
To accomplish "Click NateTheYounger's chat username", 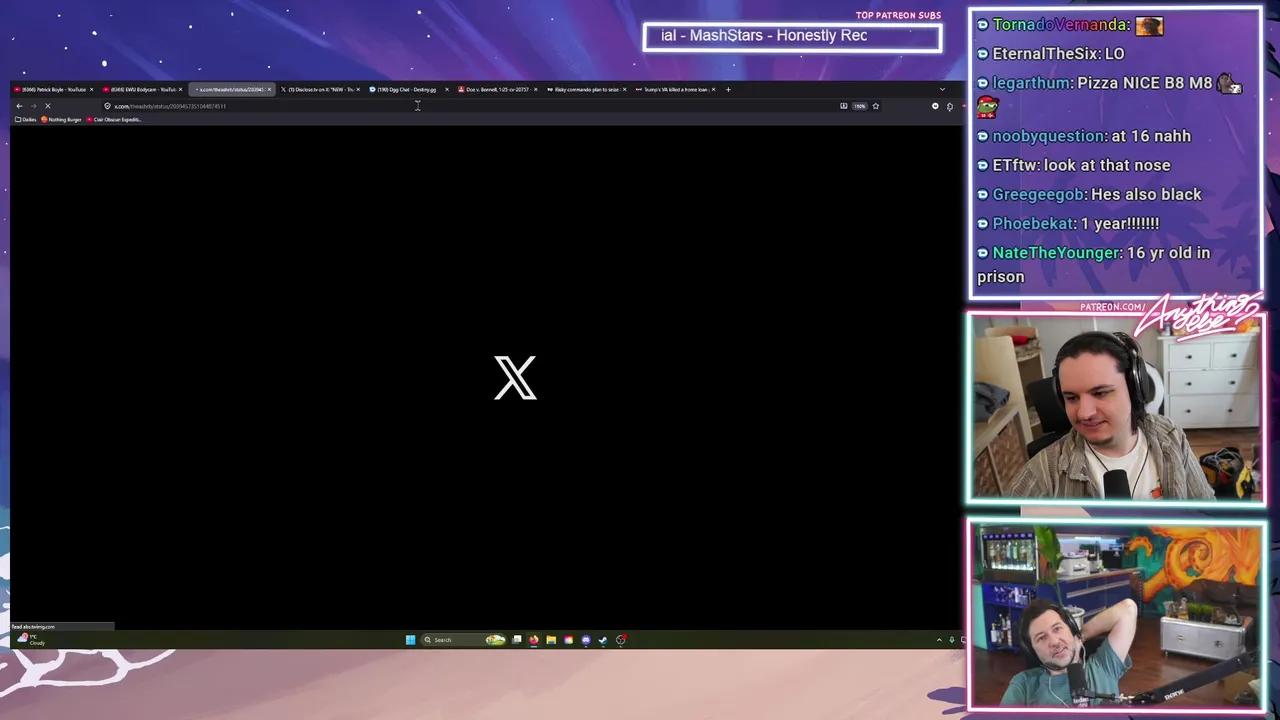I will 1057,253.
